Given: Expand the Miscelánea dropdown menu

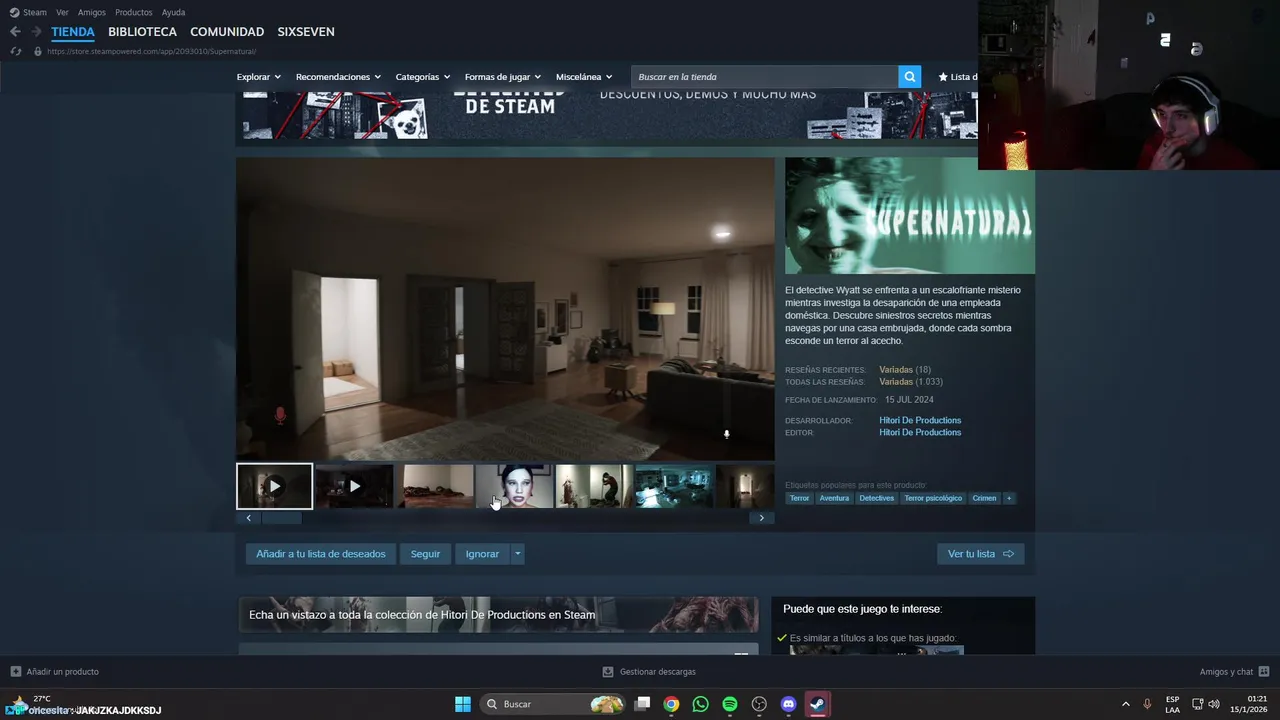Looking at the screenshot, I should click(x=584, y=77).
